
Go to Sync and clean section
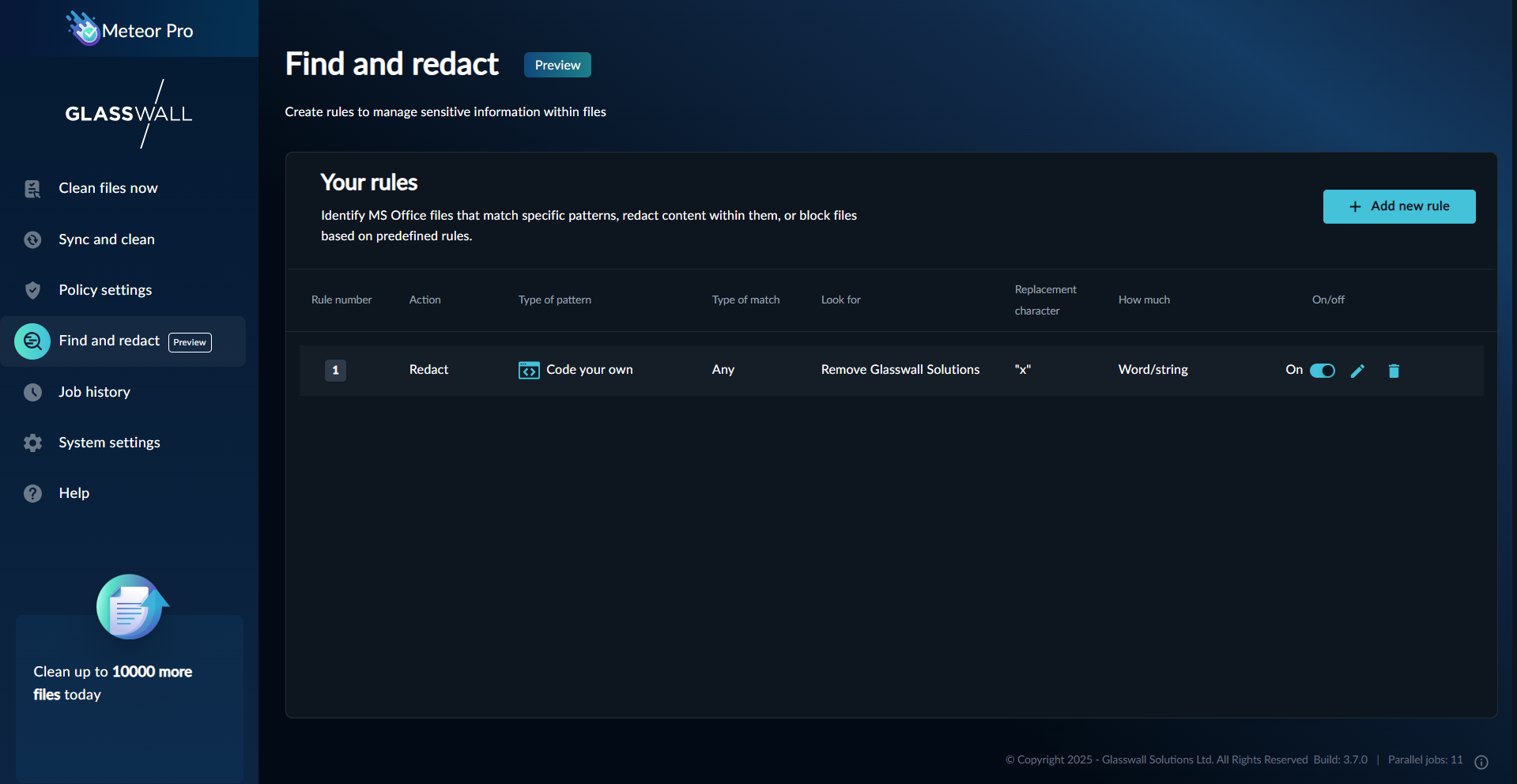(107, 239)
